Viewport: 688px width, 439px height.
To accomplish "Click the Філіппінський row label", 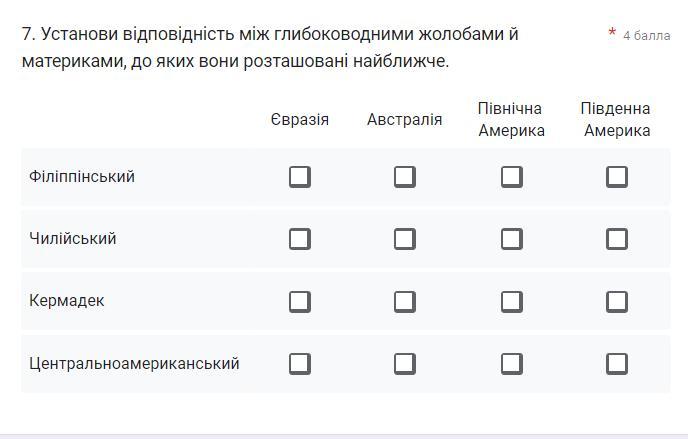I will point(82,177).
